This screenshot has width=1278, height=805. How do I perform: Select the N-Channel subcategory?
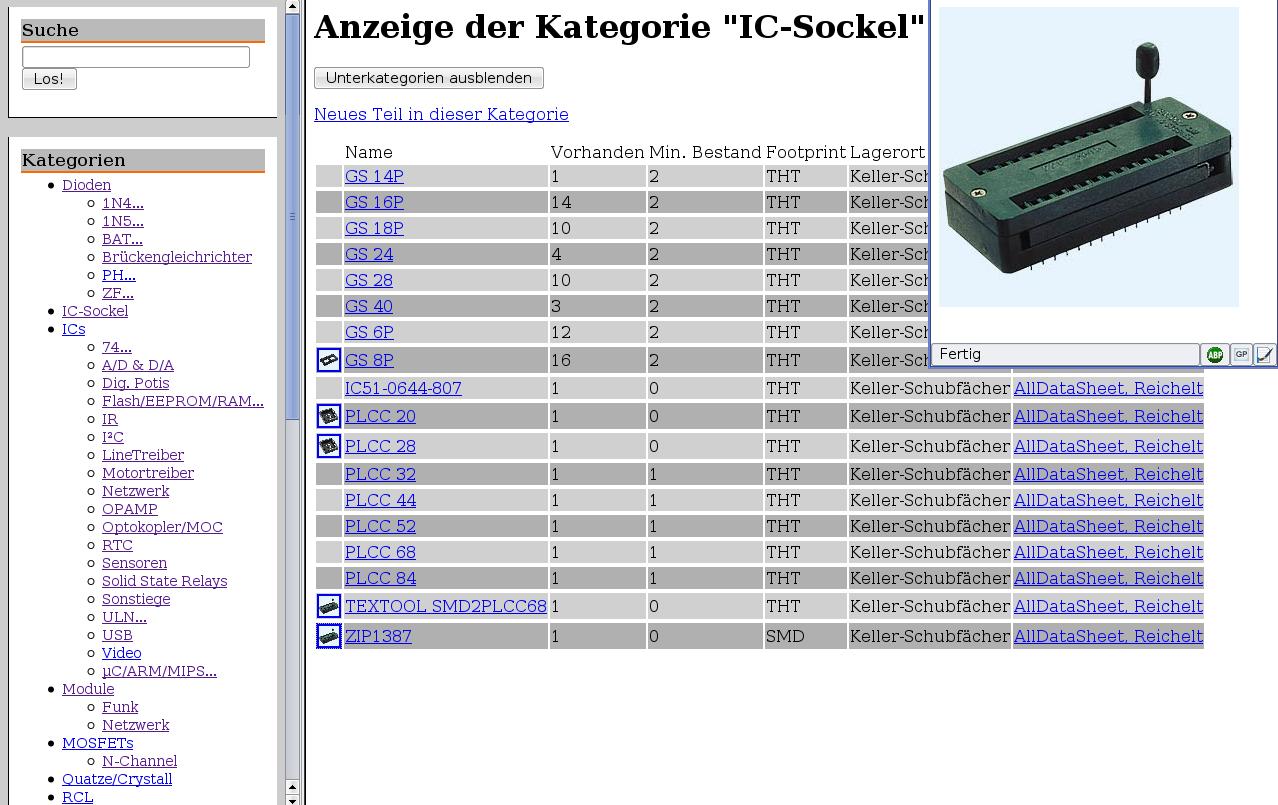tap(140, 761)
